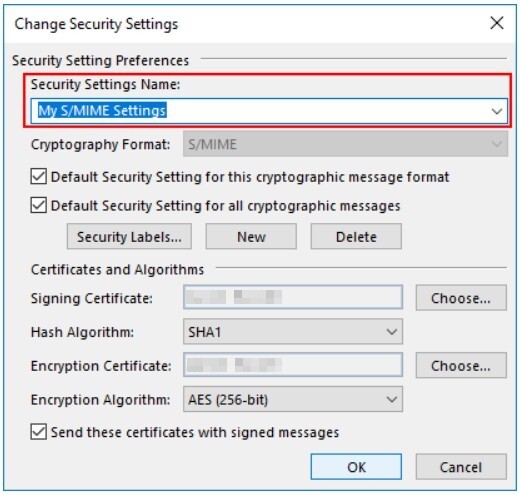
Task: Choose a Signing Certificate
Action: 461,298
